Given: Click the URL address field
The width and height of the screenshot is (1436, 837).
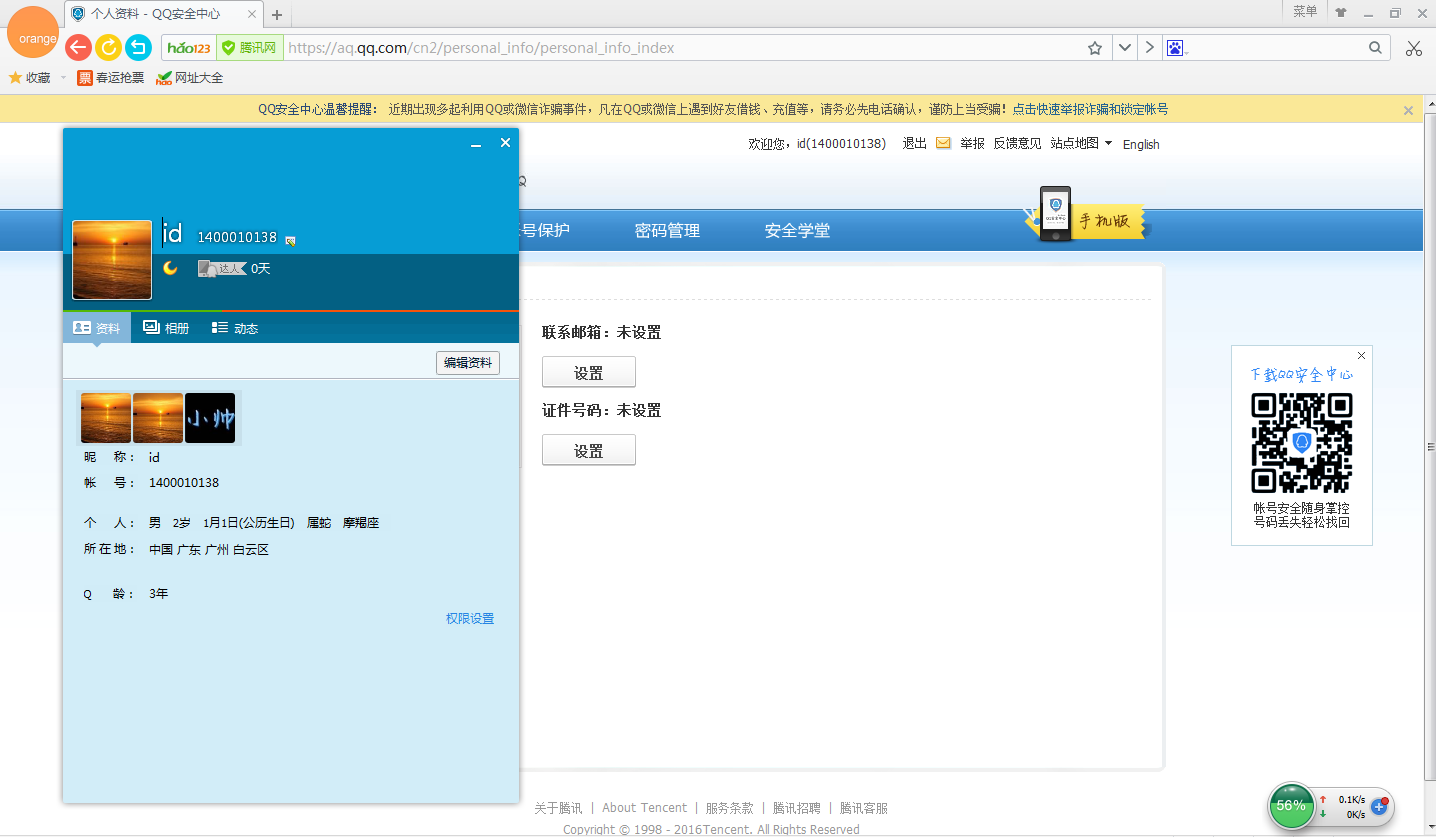Looking at the screenshot, I should 685,48.
